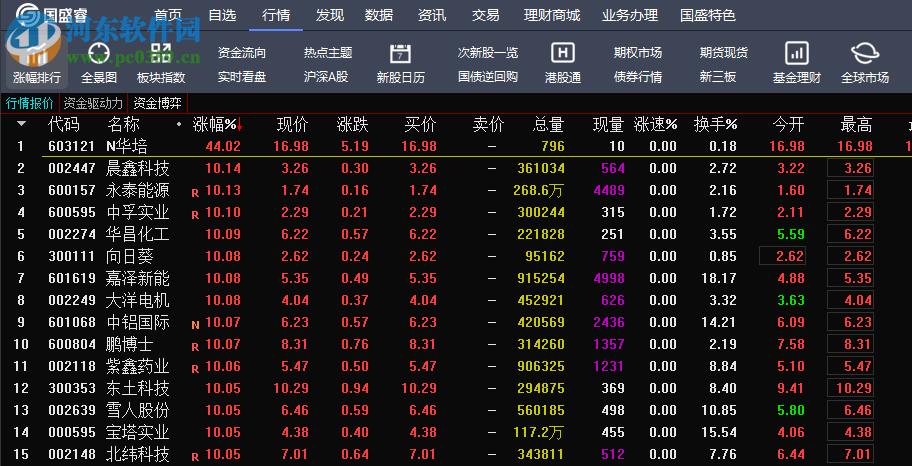Select the 中铝国际 stock name
The height and width of the screenshot is (466, 912).
(138, 322)
